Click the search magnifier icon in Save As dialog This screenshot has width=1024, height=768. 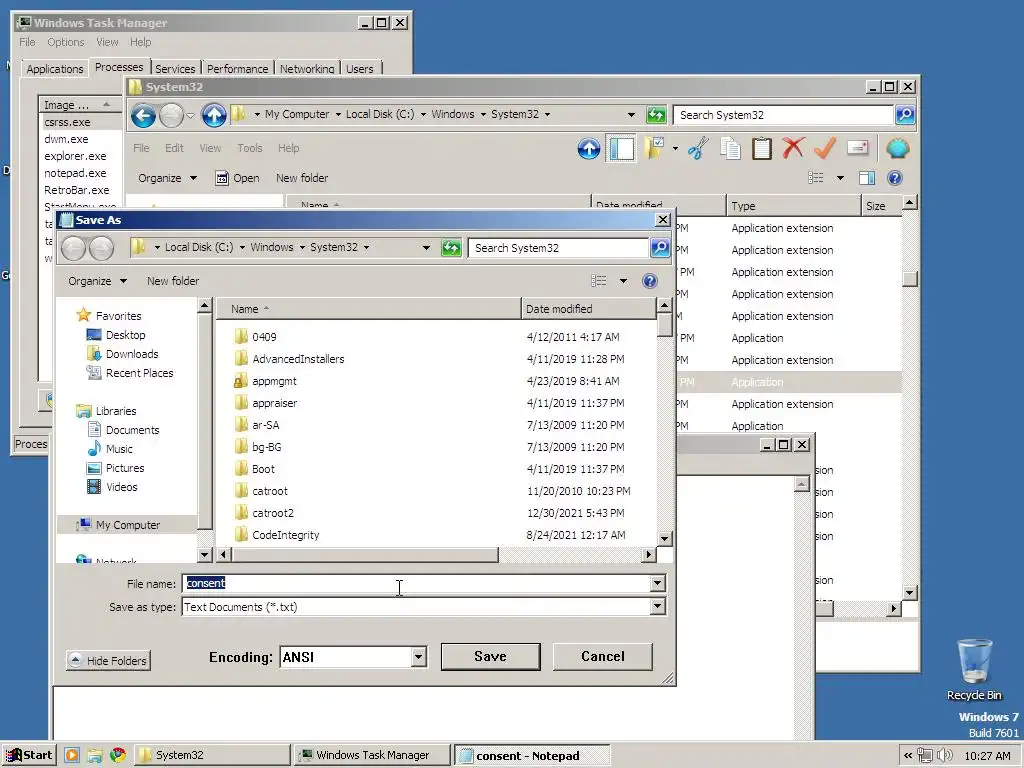click(x=660, y=248)
